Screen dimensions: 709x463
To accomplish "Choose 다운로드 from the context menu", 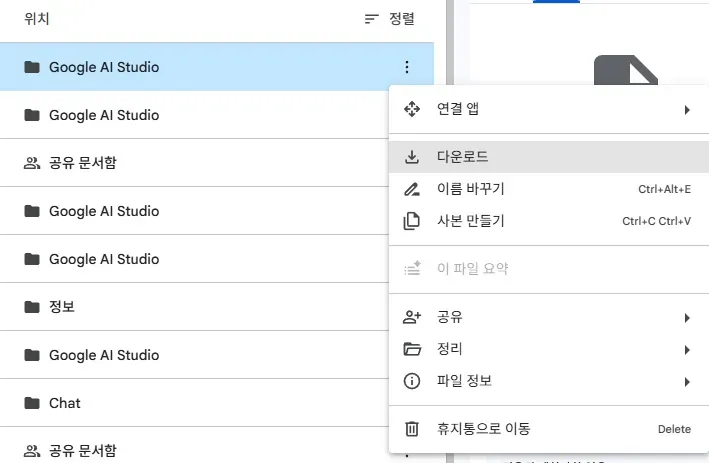I will (462, 157).
